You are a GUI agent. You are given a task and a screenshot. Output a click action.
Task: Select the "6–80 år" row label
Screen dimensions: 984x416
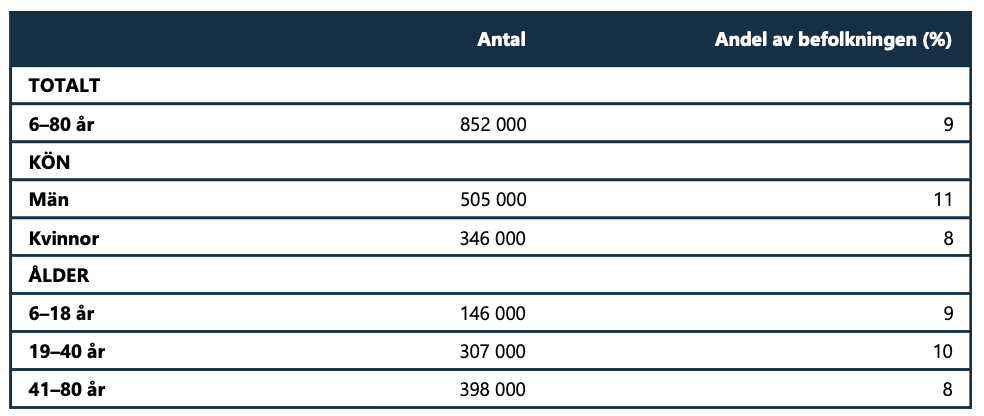[62, 124]
